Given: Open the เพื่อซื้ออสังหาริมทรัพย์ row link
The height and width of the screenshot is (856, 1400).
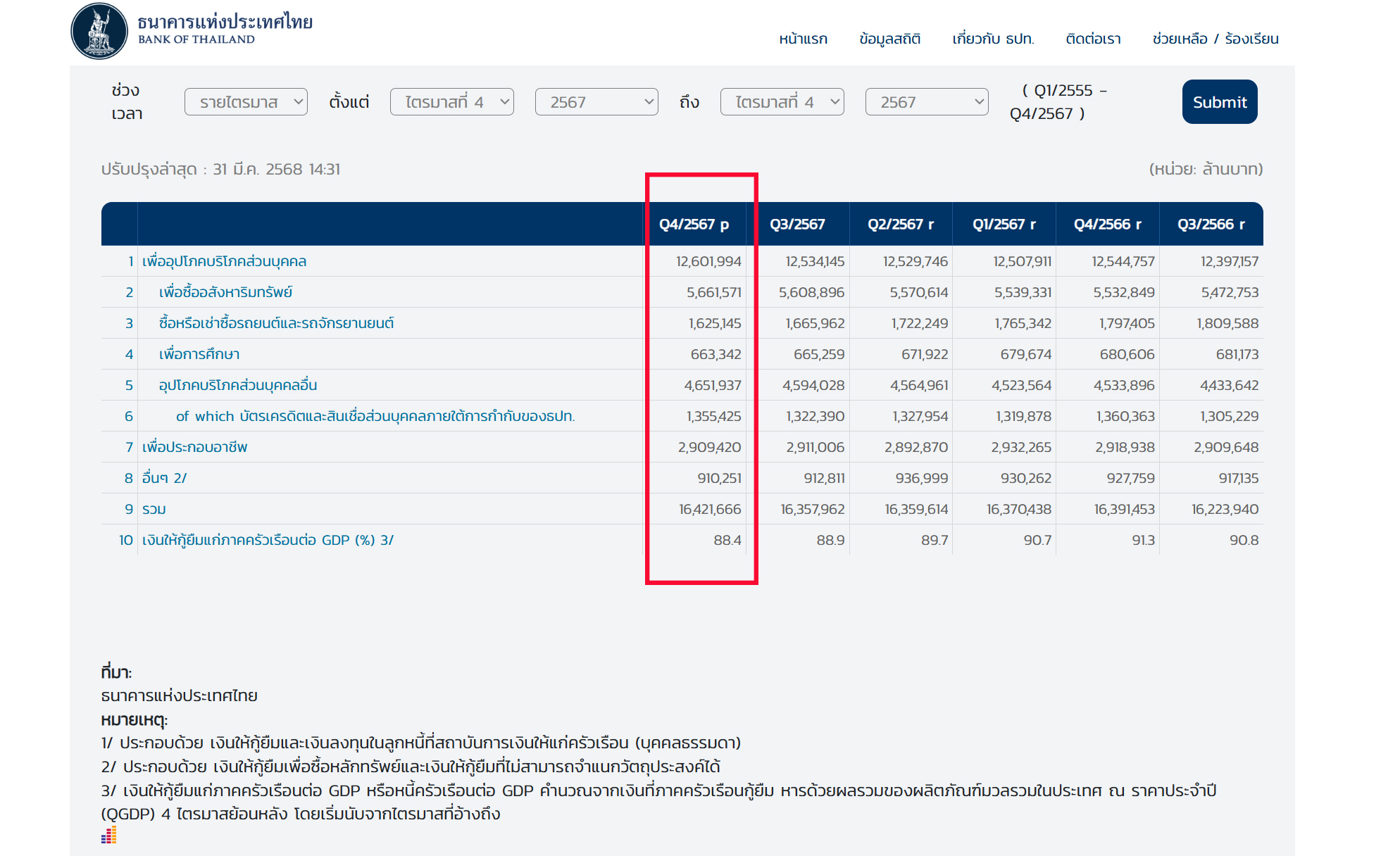Looking at the screenshot, I should (x=225, y=292).
